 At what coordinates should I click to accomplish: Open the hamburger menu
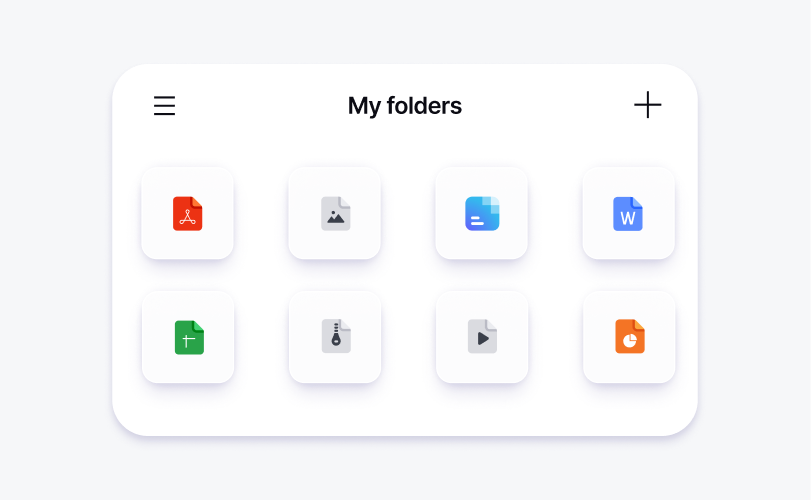click(164, 106)
